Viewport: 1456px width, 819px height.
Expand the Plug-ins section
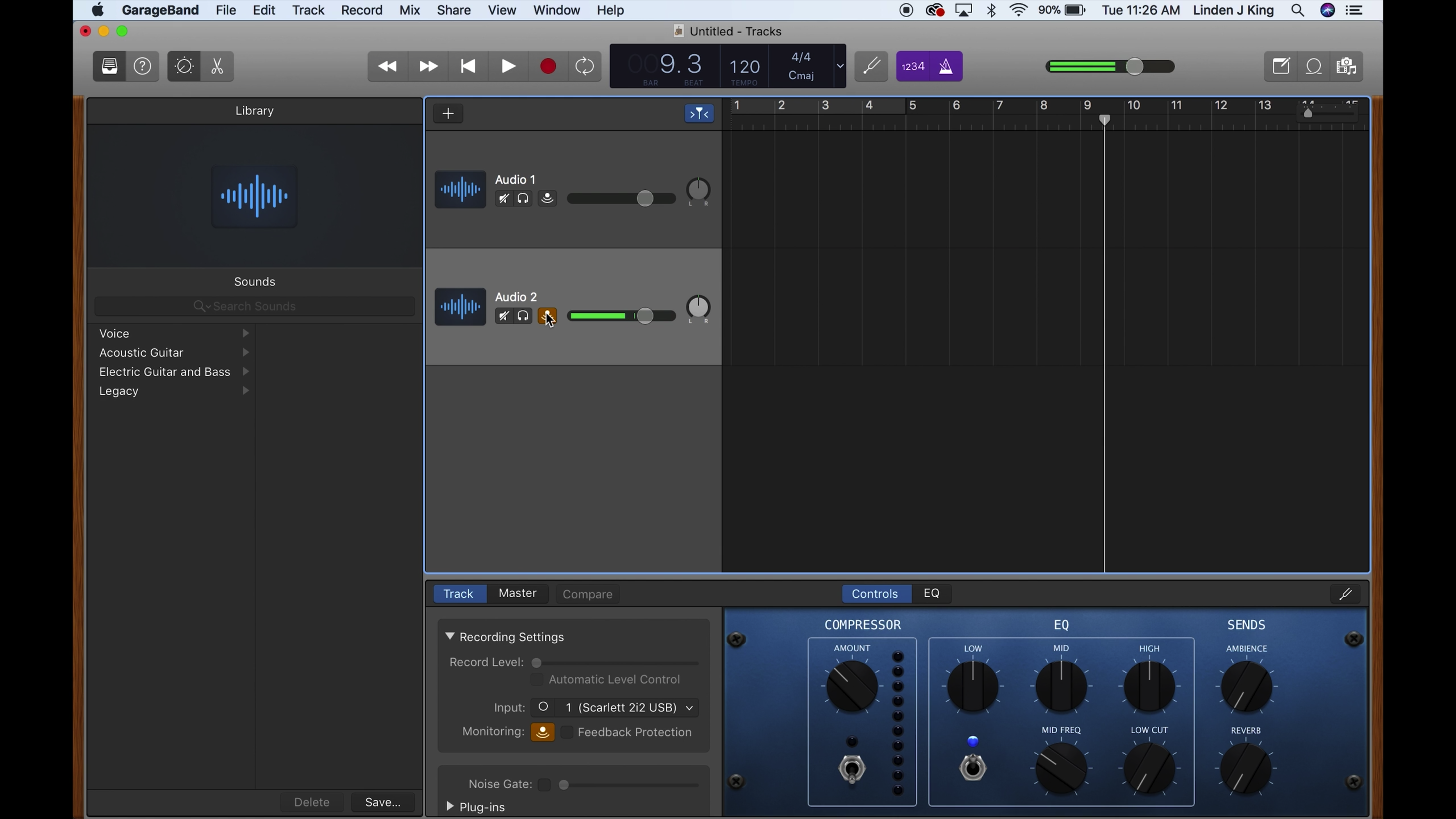450,806
